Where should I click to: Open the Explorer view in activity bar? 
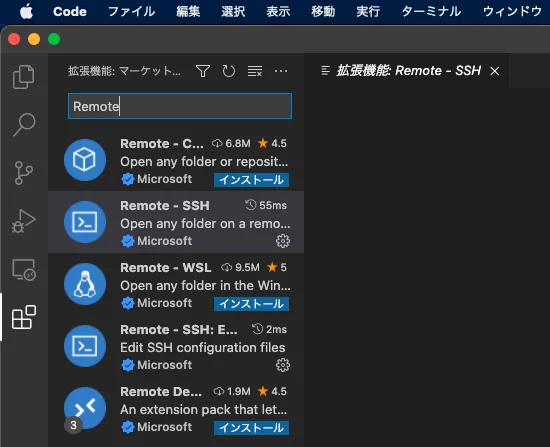pos(24,77)
